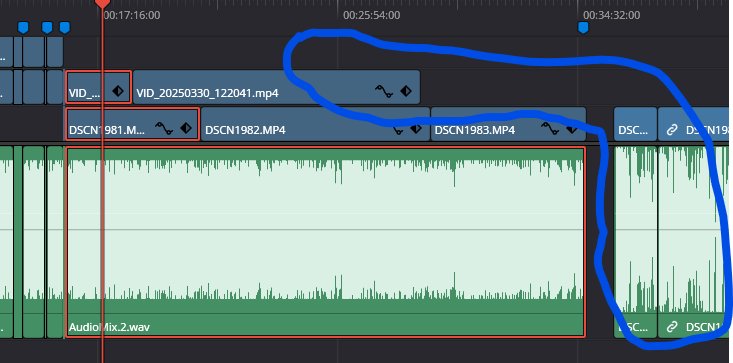Viewport: 733px width, 363px height.
Task: Click the keyframe diamond icon on VID_20250330_122041.mp4
Action: pyautogui.click(x=406, y=91)
